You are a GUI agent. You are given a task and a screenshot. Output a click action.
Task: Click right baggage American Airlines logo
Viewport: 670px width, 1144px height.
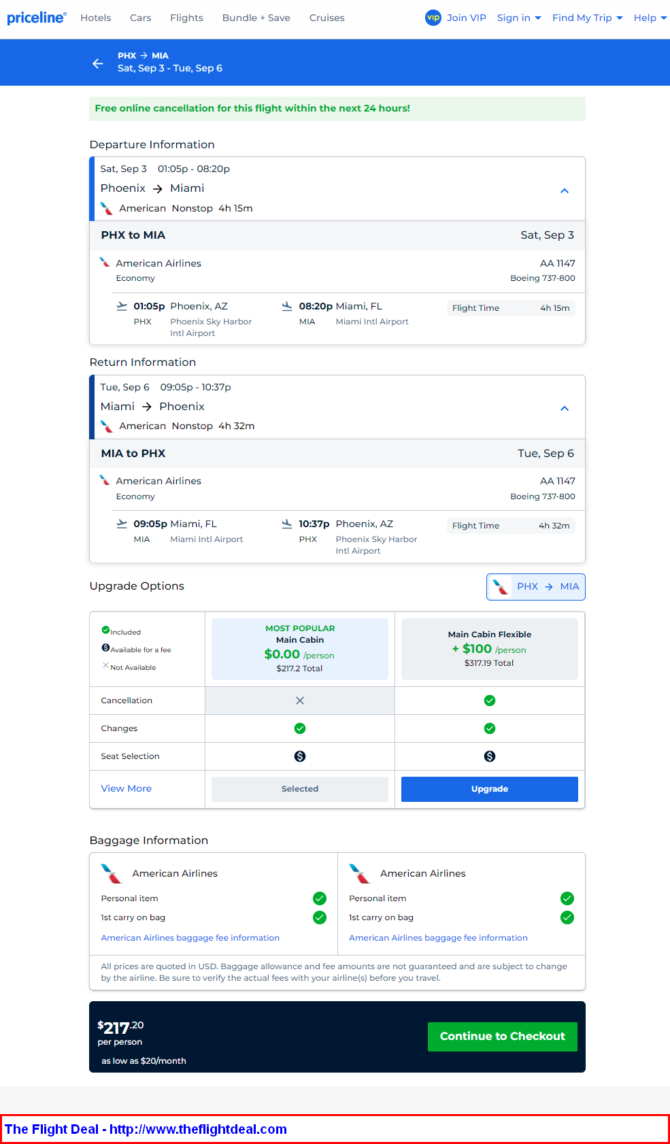[360, 873]
